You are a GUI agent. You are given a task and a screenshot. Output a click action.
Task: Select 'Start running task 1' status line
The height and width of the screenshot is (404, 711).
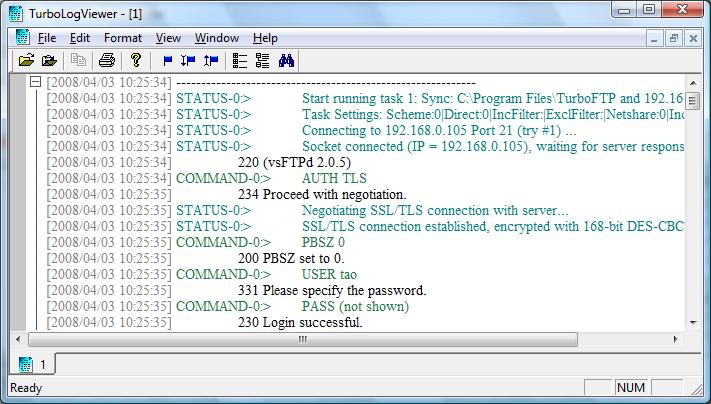(492, 98)
